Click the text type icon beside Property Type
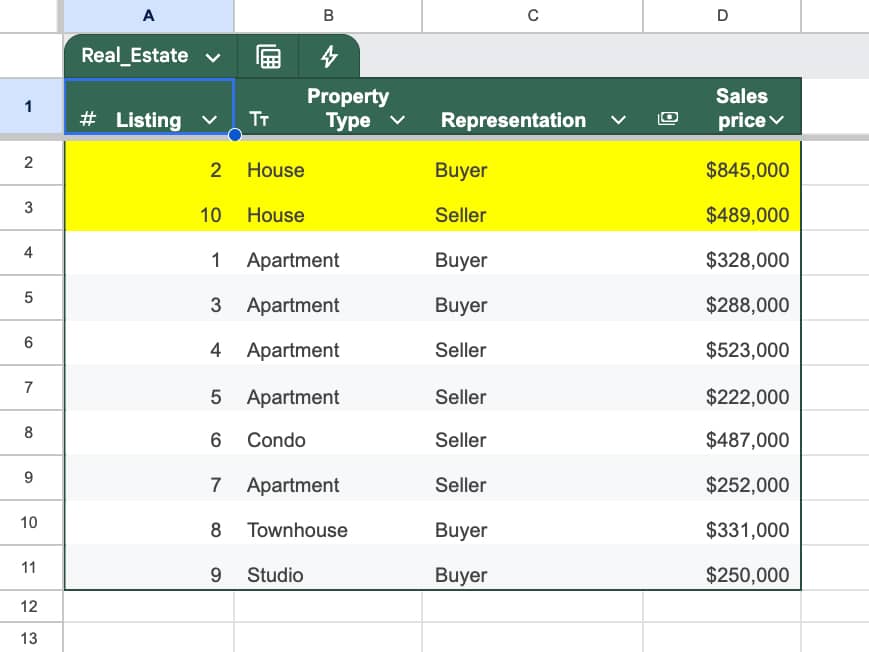This screenshot has height=652, width=869. coord(259,119)
